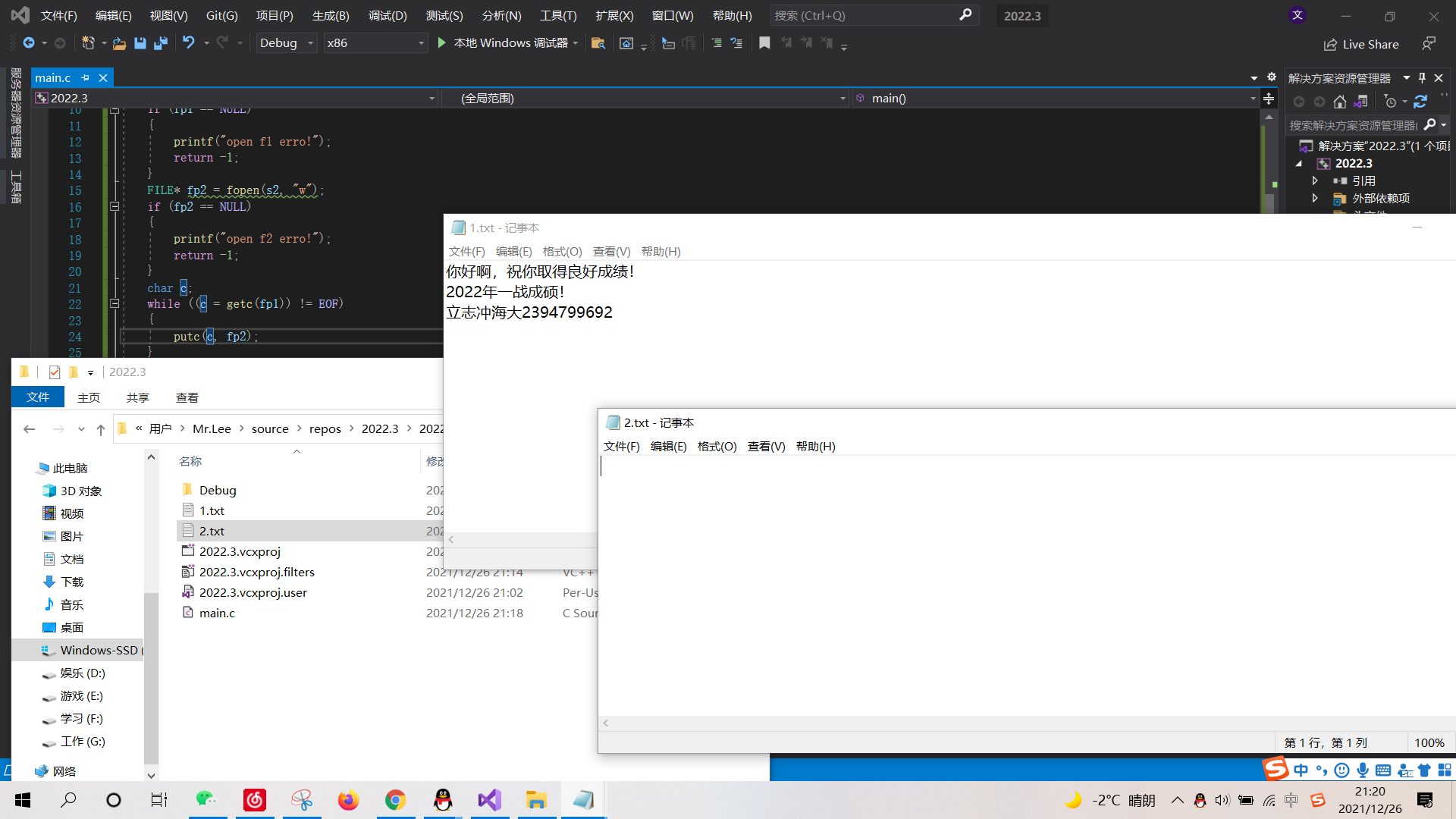Screen dimensions: 1456x819
Task: Start debugging with the green play arrow
Action: [441, 43]
